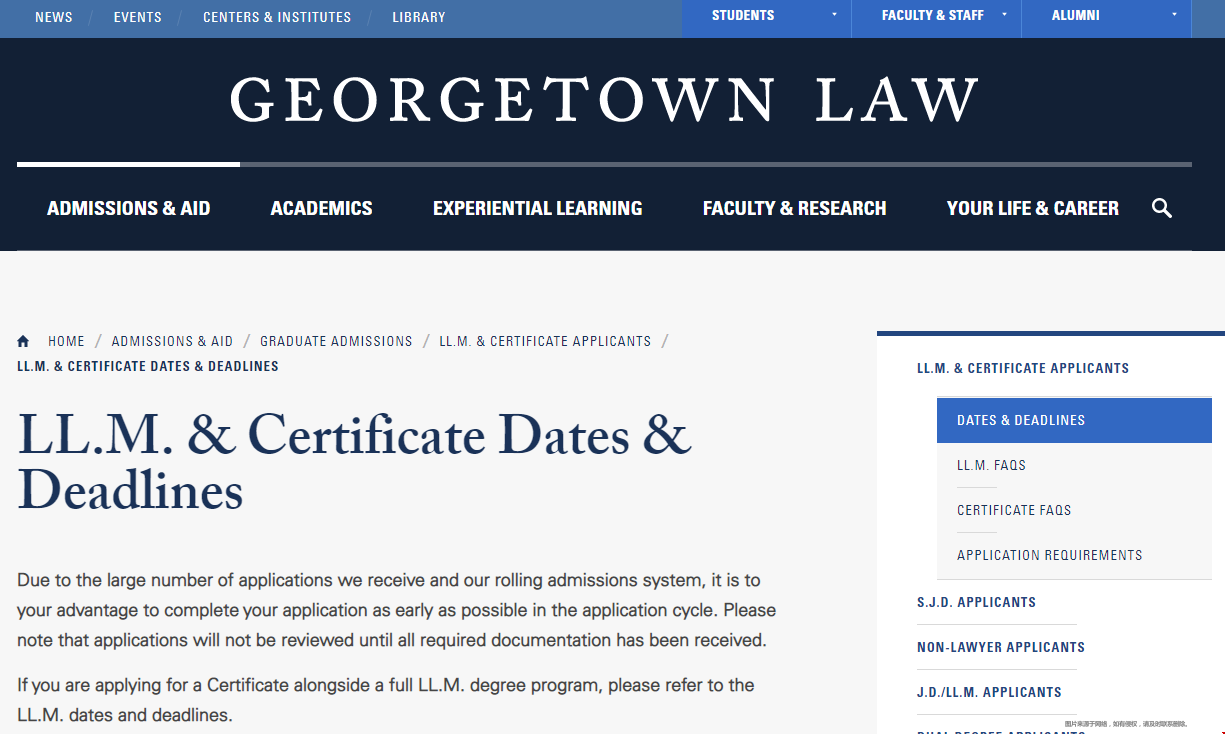The height and width of the screenshot is (734, 1225).
Task: Click the Alumni top menu label
Action: point(1076,15)
